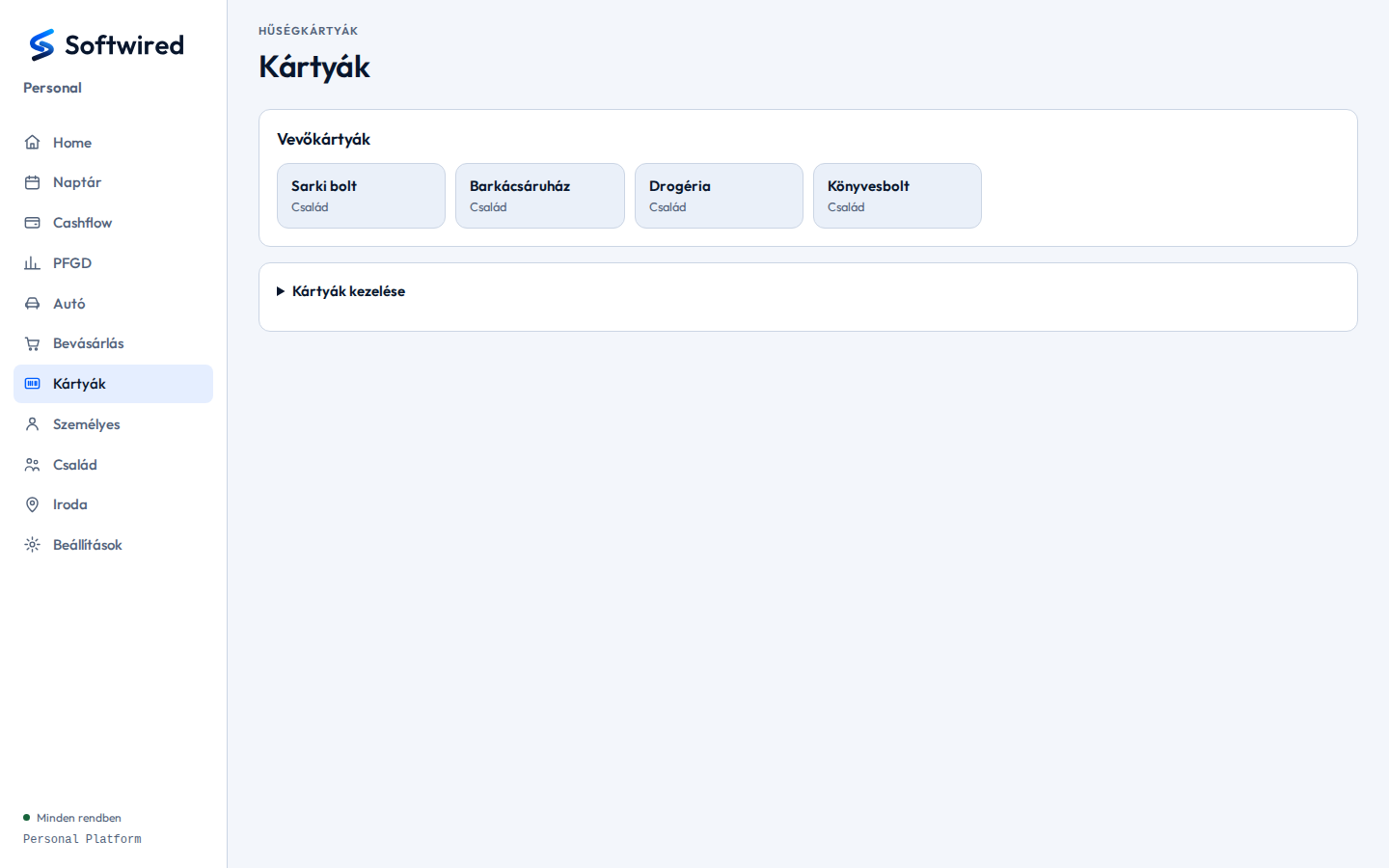Screen dimensions: 1389x868
Task: Navigate to PFGD in the sidebar
Action: [x=113, y=263]
